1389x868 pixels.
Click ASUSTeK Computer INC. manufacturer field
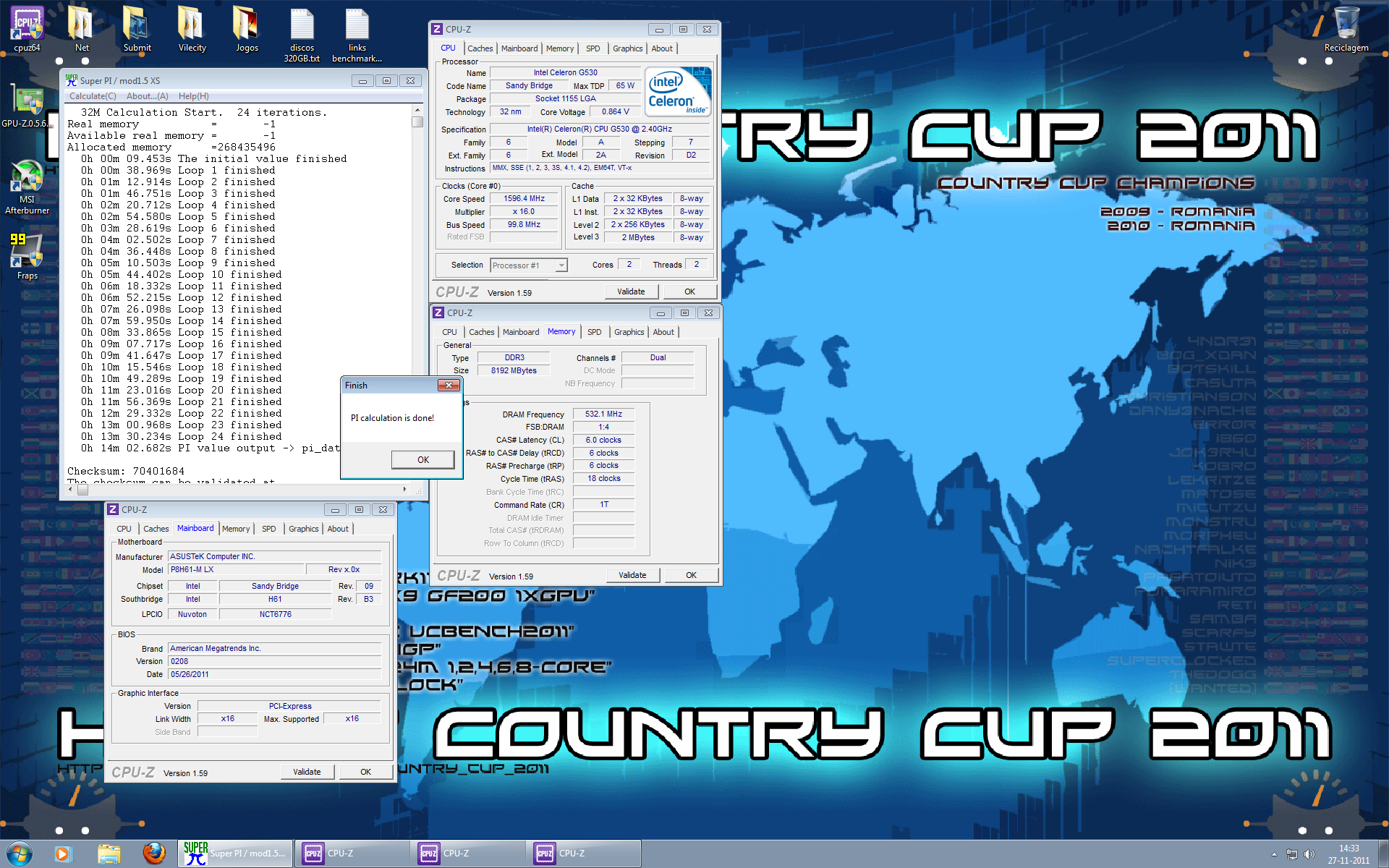(275, 556)
